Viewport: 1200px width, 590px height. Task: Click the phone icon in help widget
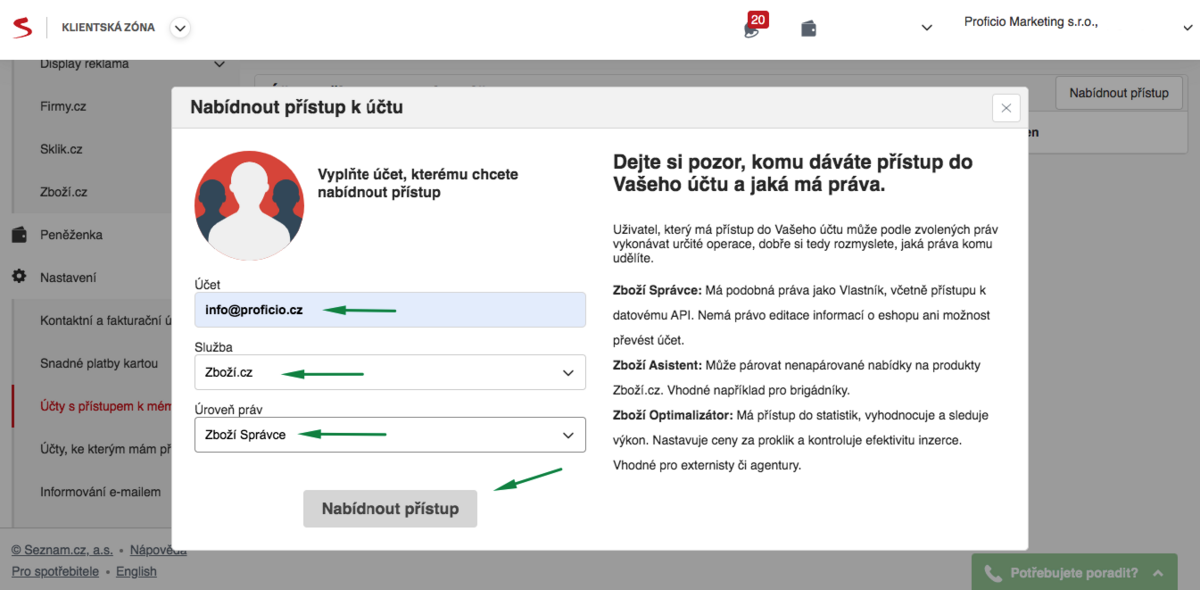[x=992, y=574]
